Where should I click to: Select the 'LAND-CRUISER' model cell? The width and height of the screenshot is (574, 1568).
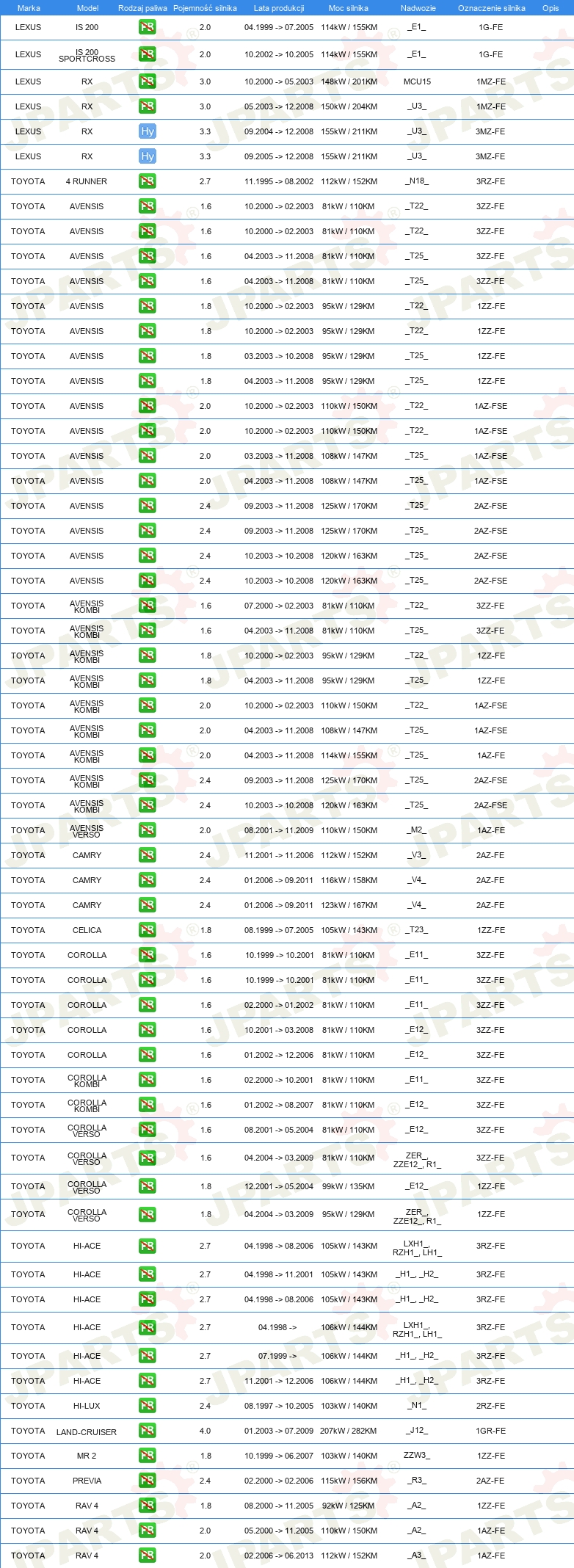87,1432
